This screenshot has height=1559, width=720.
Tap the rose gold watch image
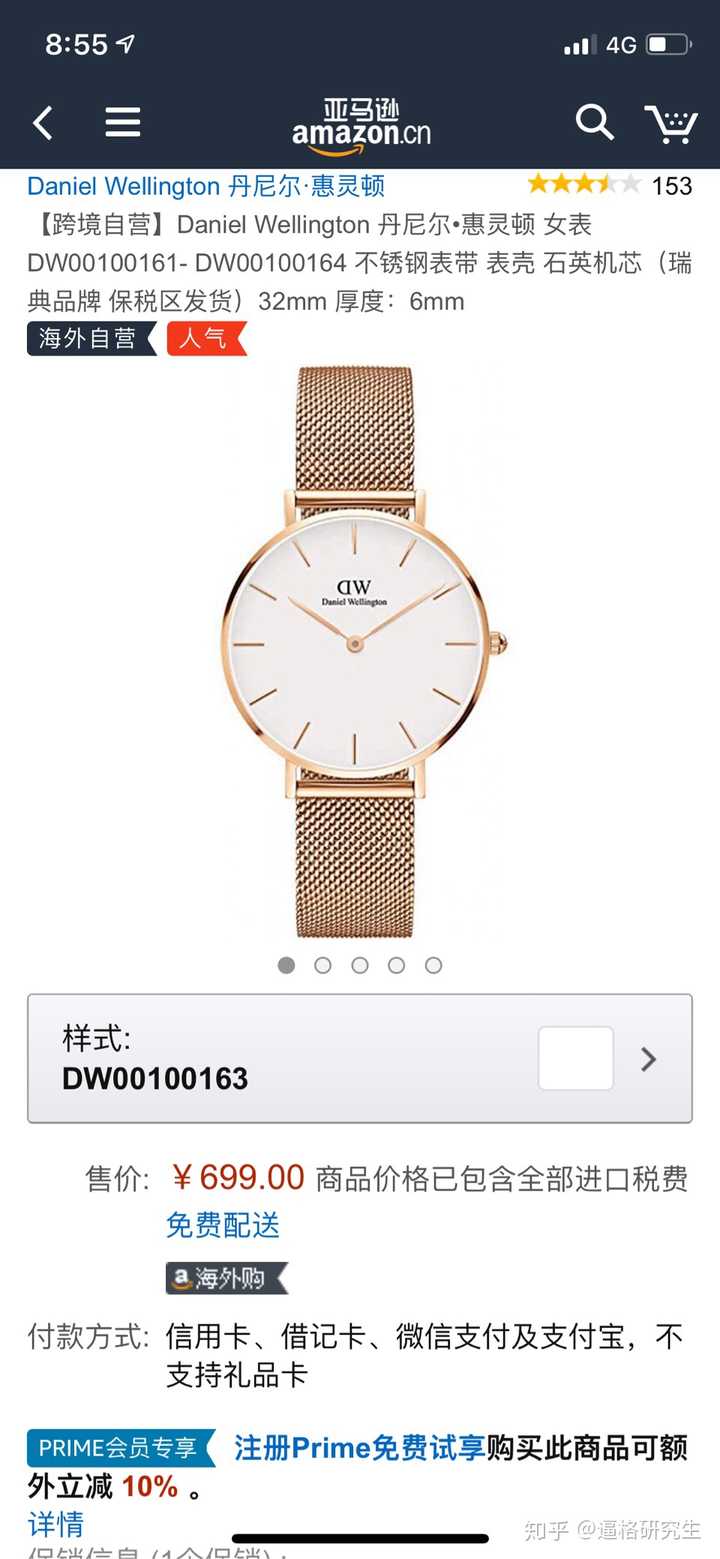click(360, 650)
